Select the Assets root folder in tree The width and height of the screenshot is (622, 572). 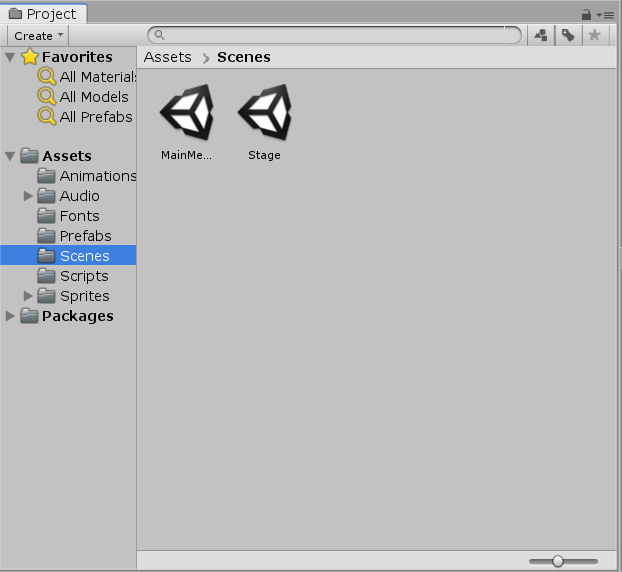tap(68, 156)
